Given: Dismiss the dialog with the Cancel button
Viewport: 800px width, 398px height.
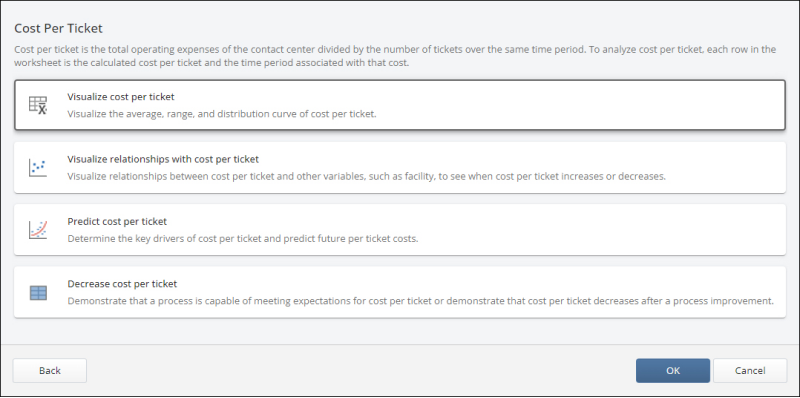Looking at the screenshot, I should (749, 370).
